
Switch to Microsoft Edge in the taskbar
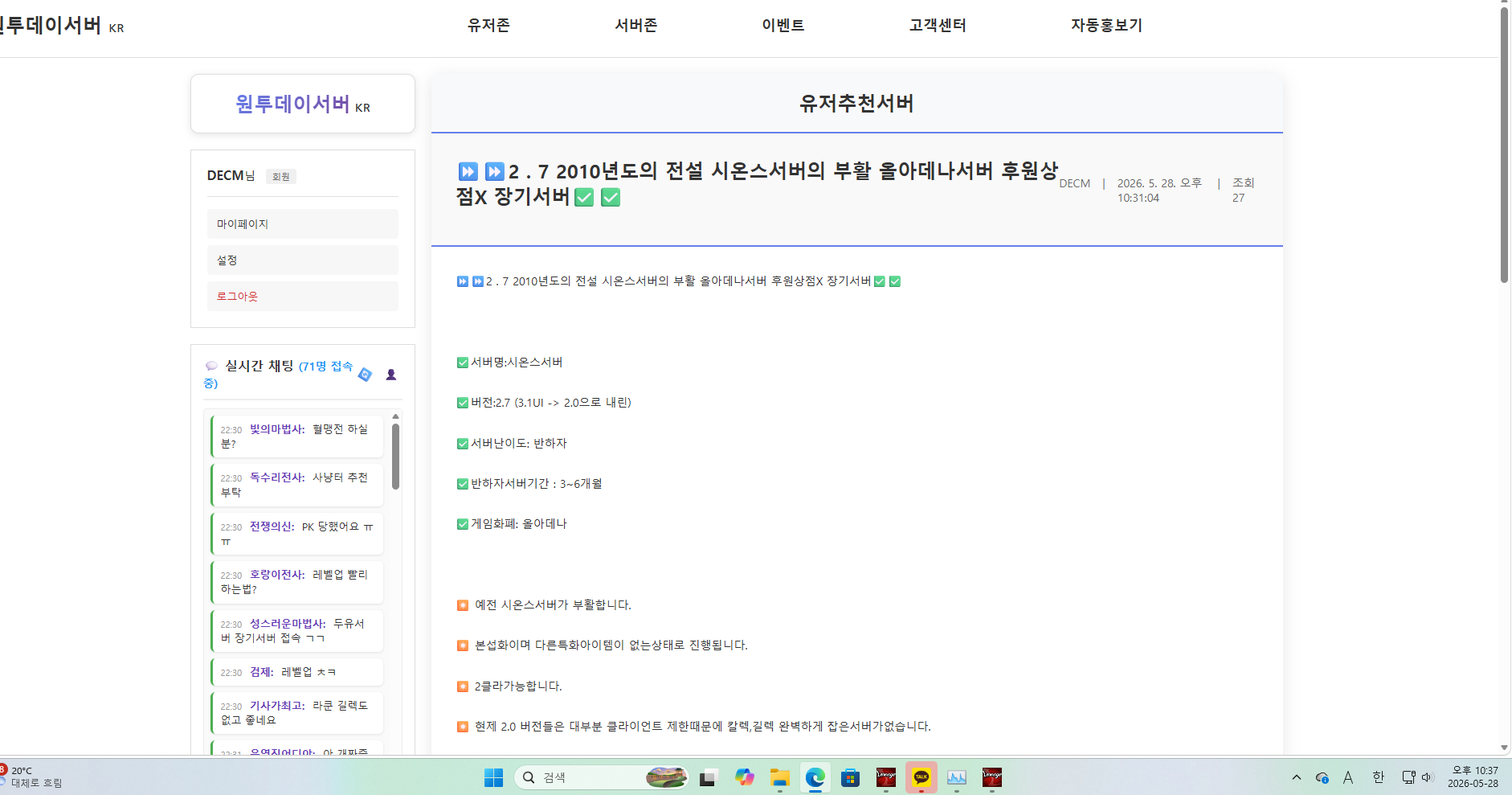(x=815, y=777)
